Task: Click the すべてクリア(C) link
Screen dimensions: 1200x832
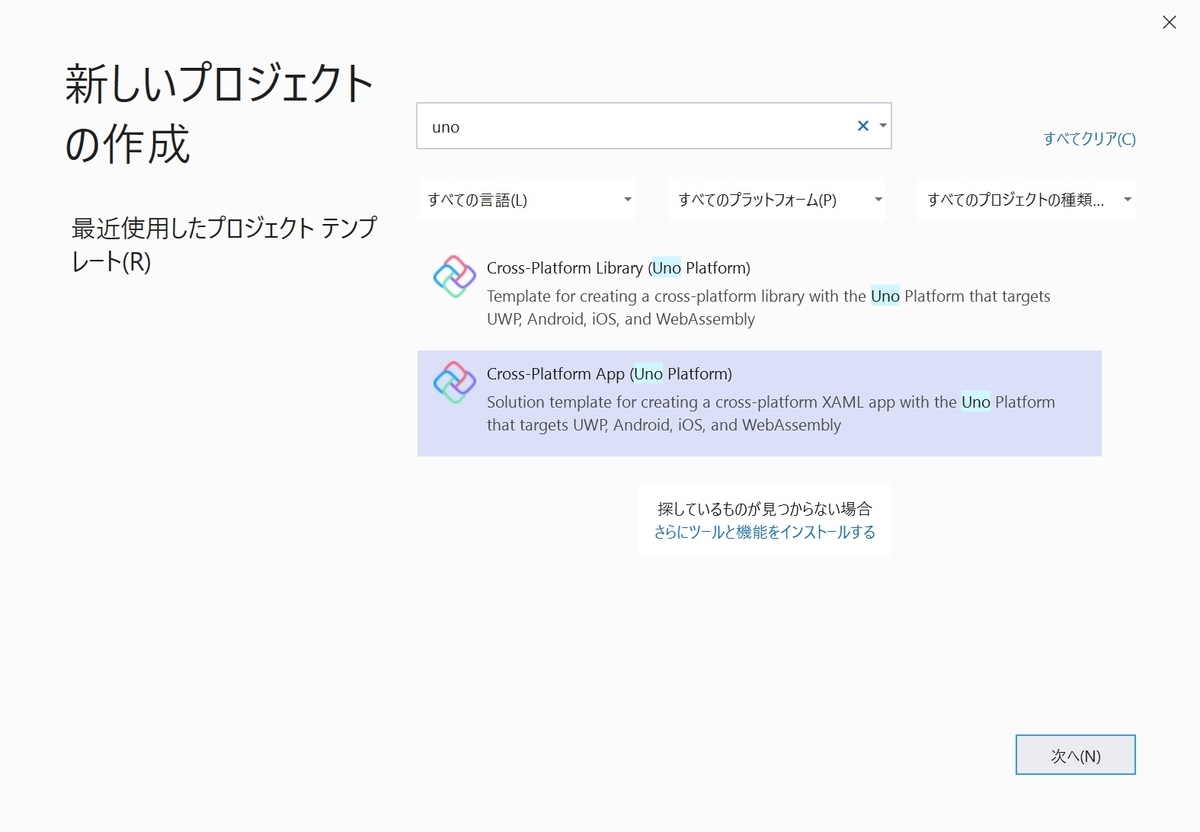Action: tap(1089, 139)
